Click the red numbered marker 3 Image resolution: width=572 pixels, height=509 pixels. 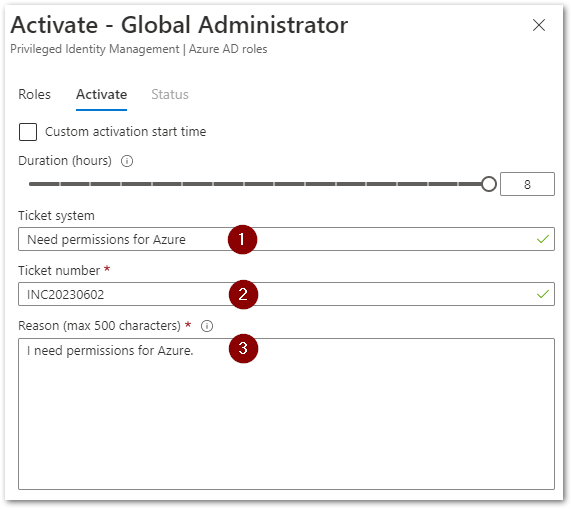pyautogui.click(x=243, y=348)
